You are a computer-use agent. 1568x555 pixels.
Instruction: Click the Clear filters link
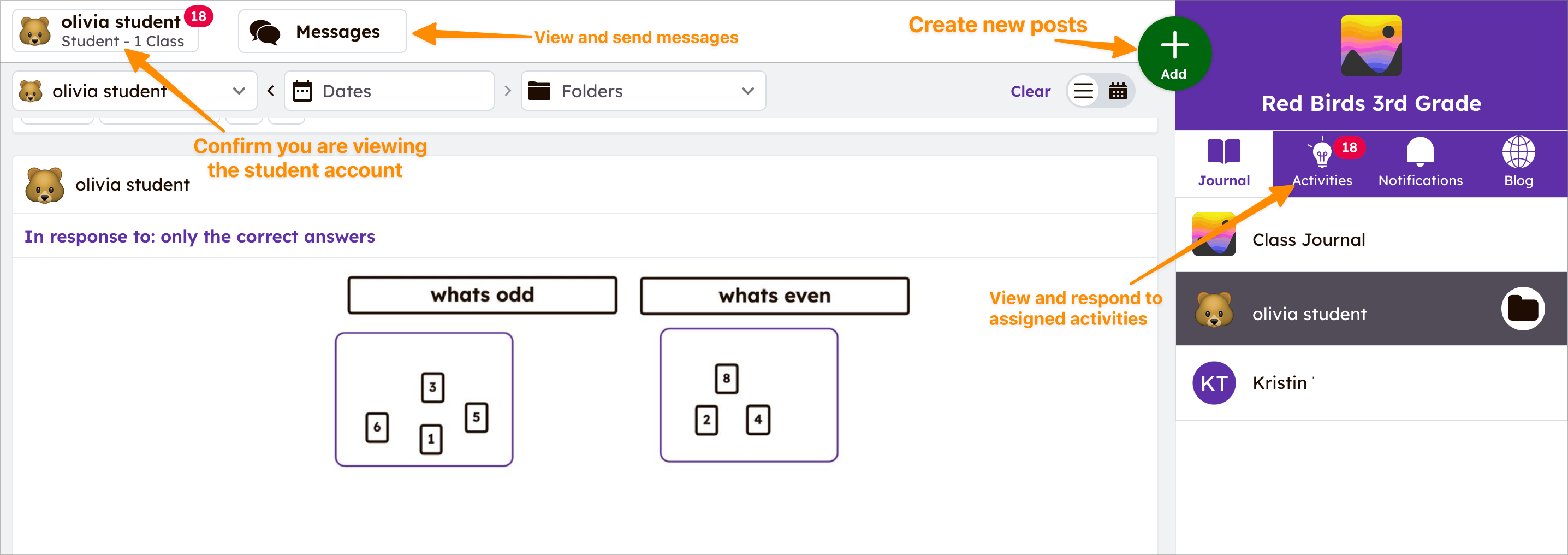click(1030, 91)
